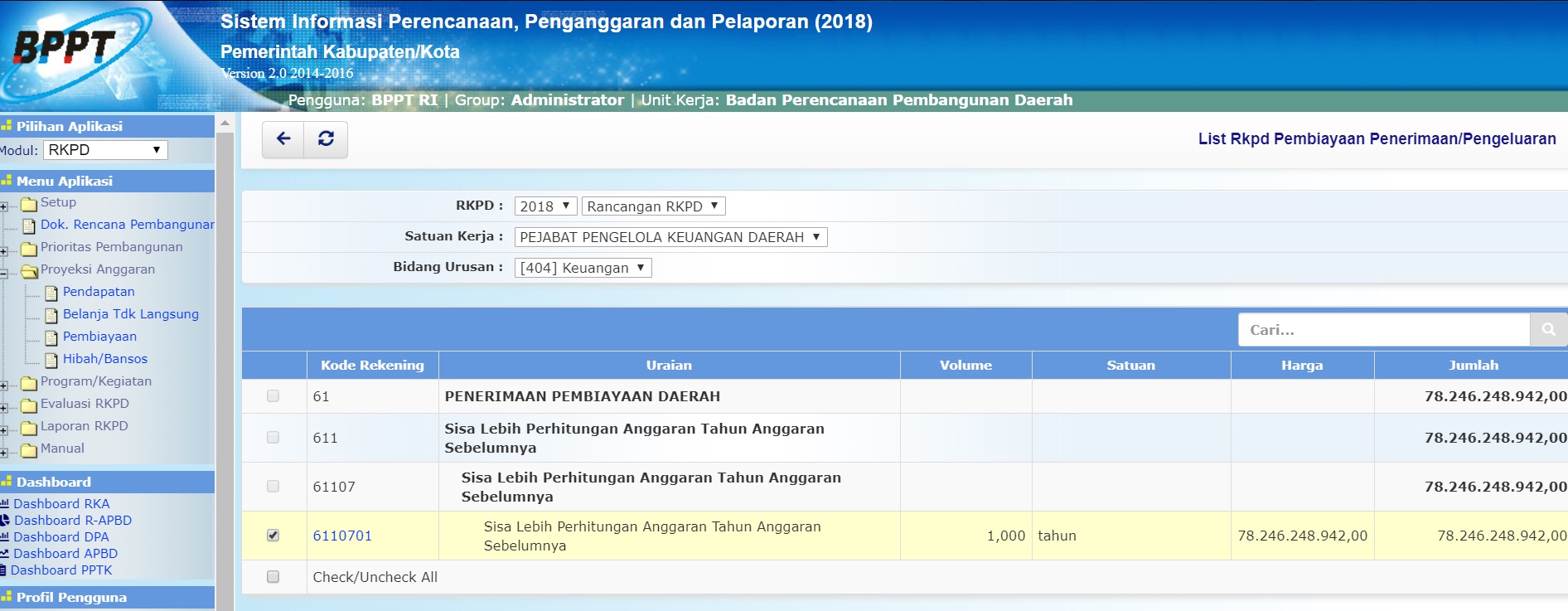Tick the checkbox for row 61107

[273, 487]
